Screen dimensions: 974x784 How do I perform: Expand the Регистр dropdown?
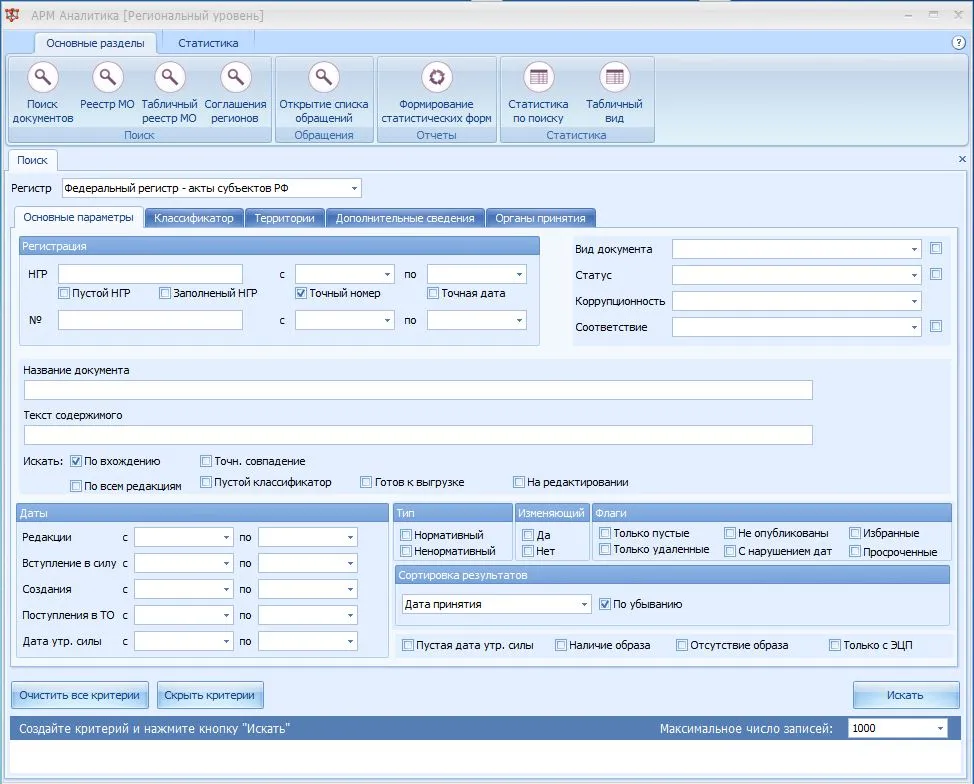354,188
